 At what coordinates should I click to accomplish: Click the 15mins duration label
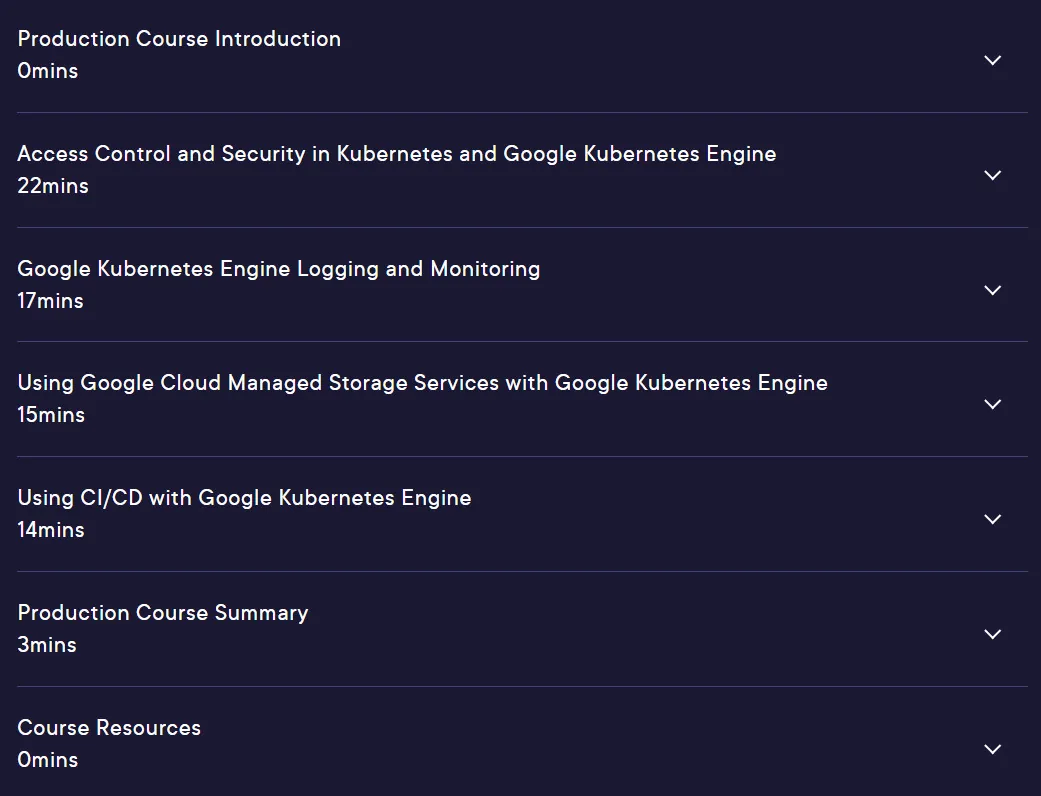tap(51, 415)
